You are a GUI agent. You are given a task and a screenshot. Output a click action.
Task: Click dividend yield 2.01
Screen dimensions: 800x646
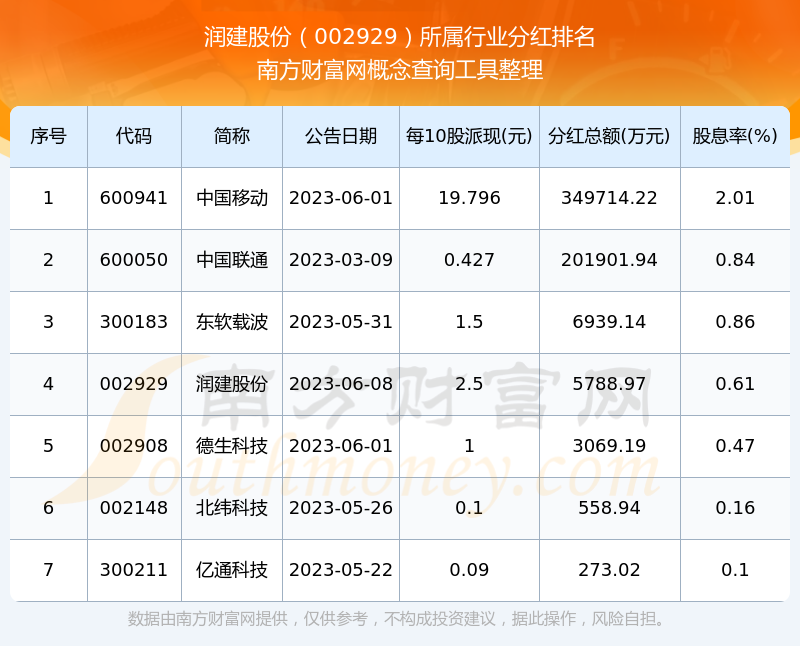[x=735, y=198]
